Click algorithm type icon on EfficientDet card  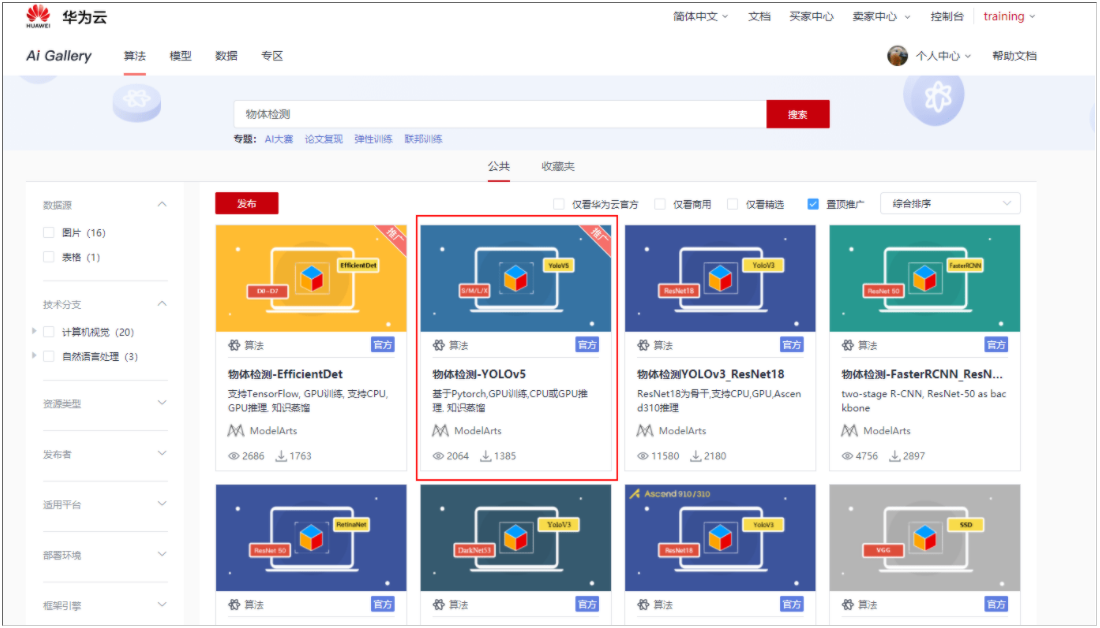(234, 345)
